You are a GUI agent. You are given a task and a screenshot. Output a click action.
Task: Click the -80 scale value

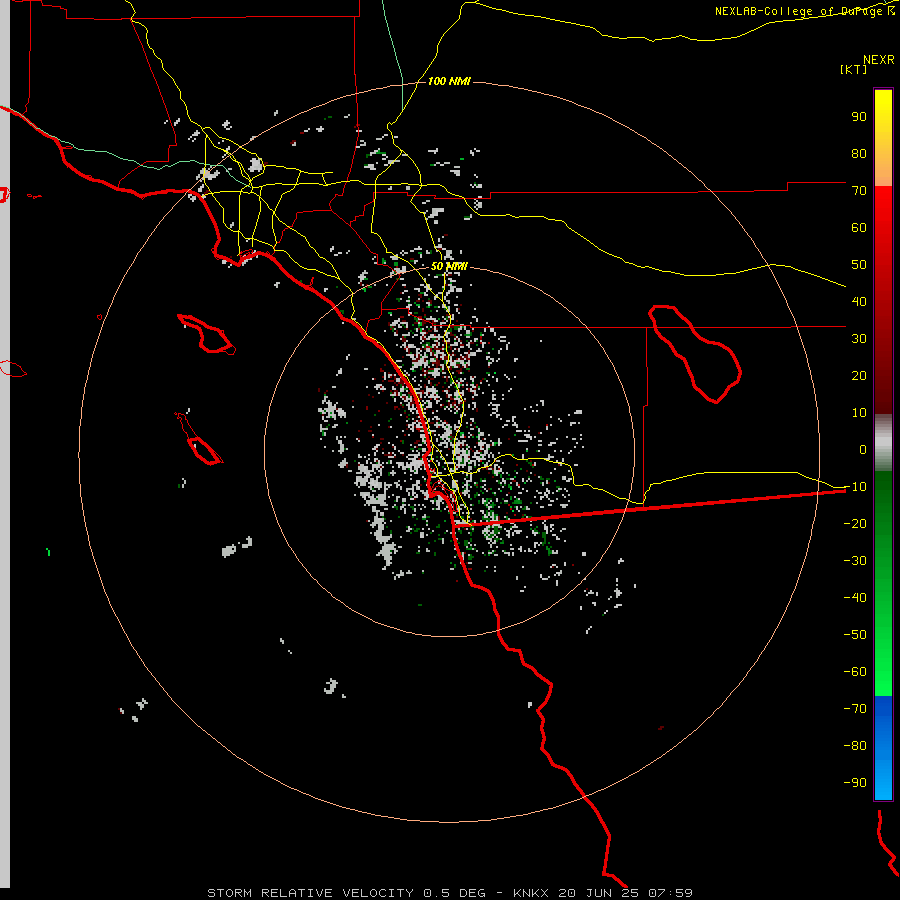click(855, 746)
